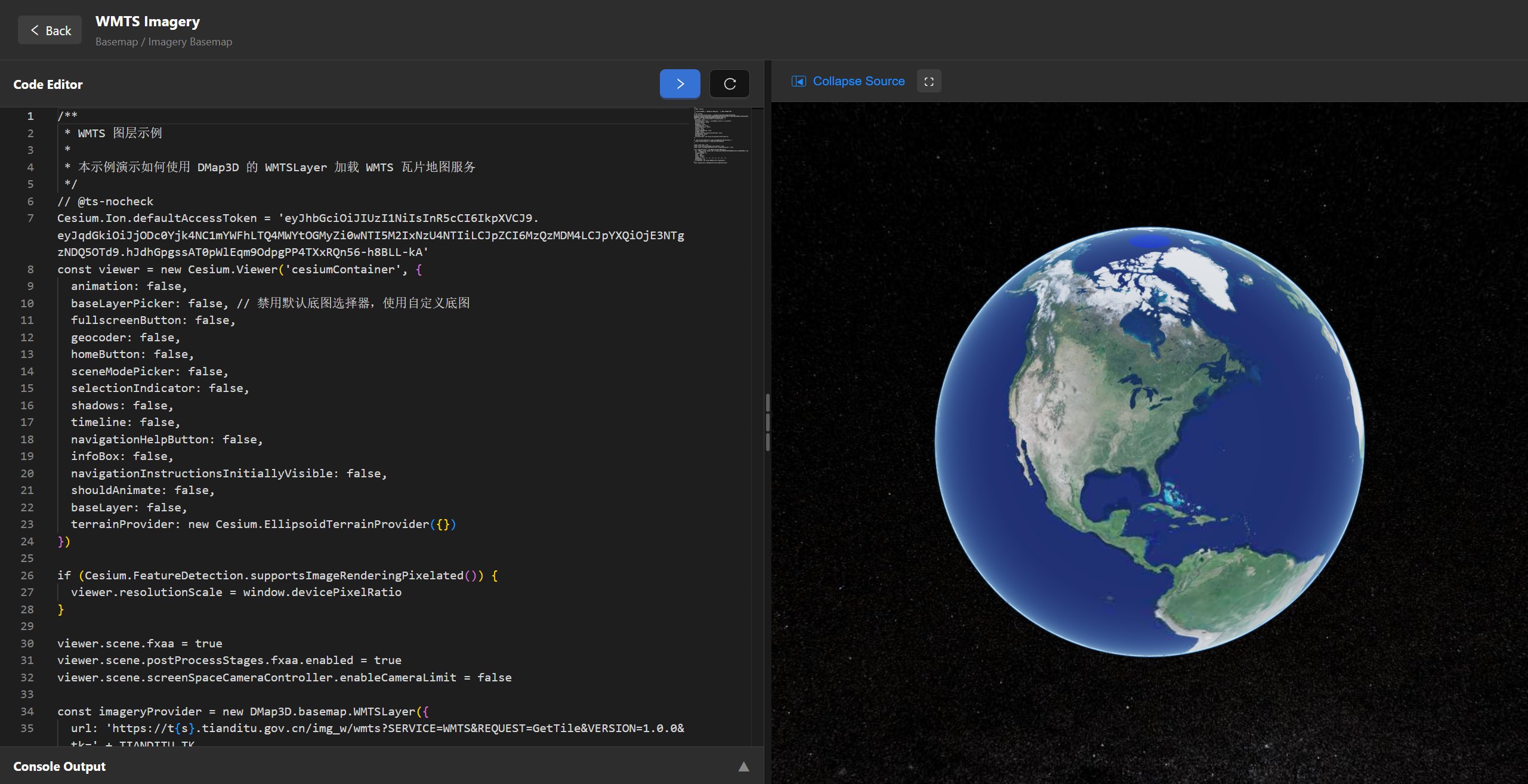Click 'viewer.scene.postProcessStages.fxaa.enabled' line
Viewport: 1528px width, 784px height.
tap(229, 660)
